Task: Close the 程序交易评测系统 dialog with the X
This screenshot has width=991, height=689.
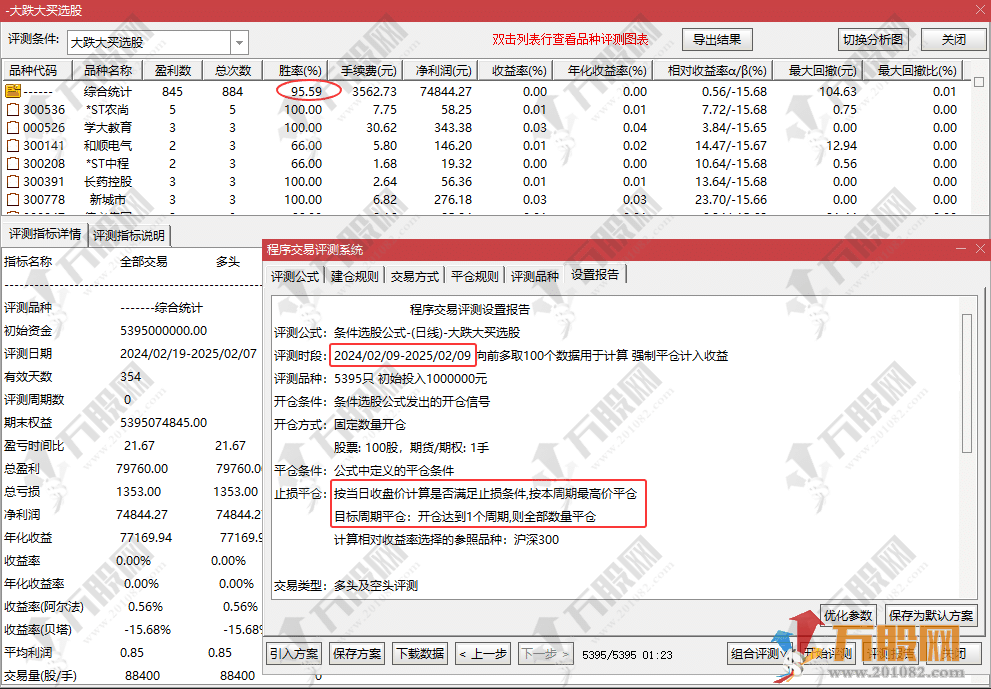Action: tap(980, 249)
